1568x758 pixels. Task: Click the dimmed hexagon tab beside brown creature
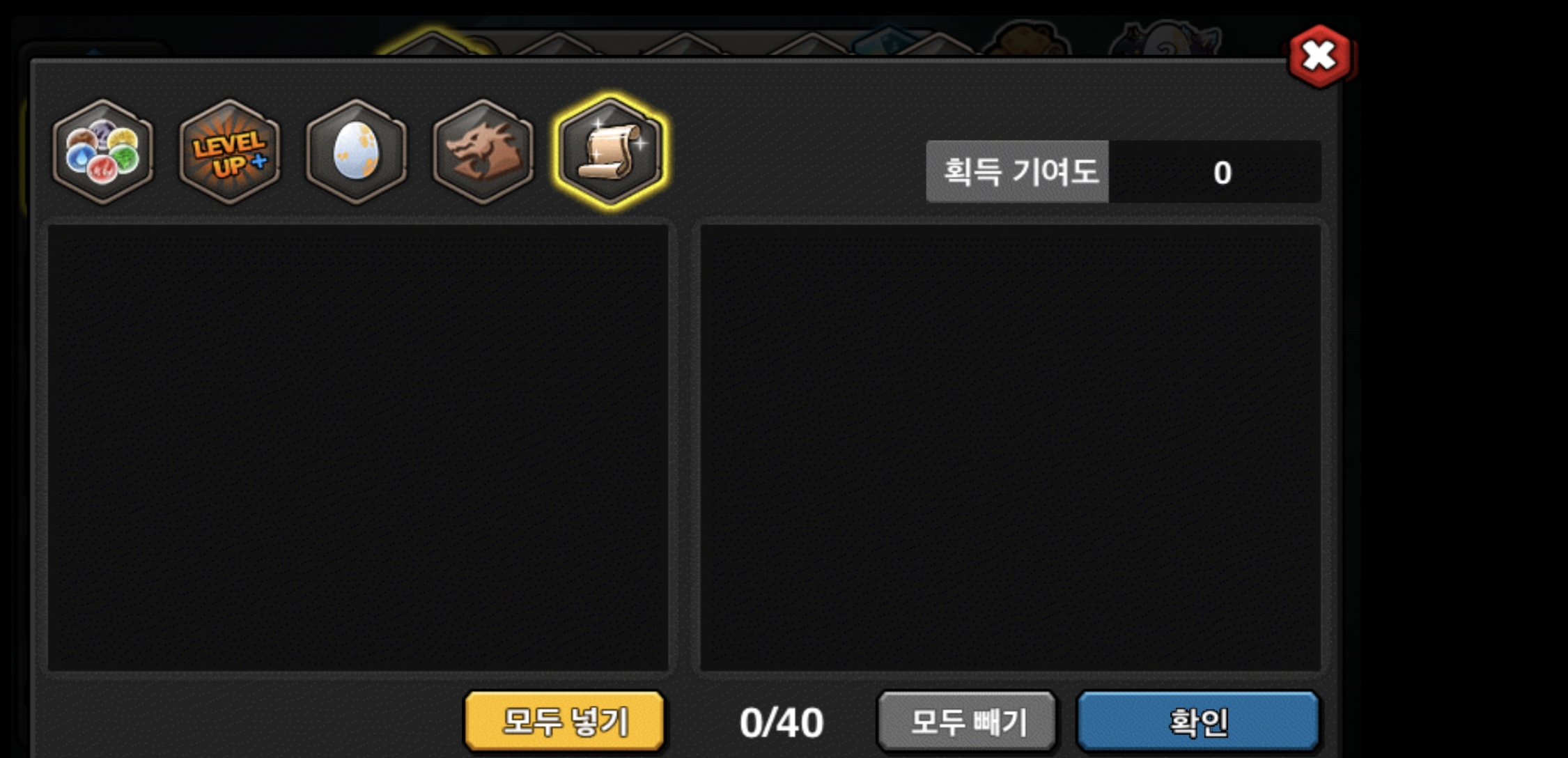(x=938, y=45)
